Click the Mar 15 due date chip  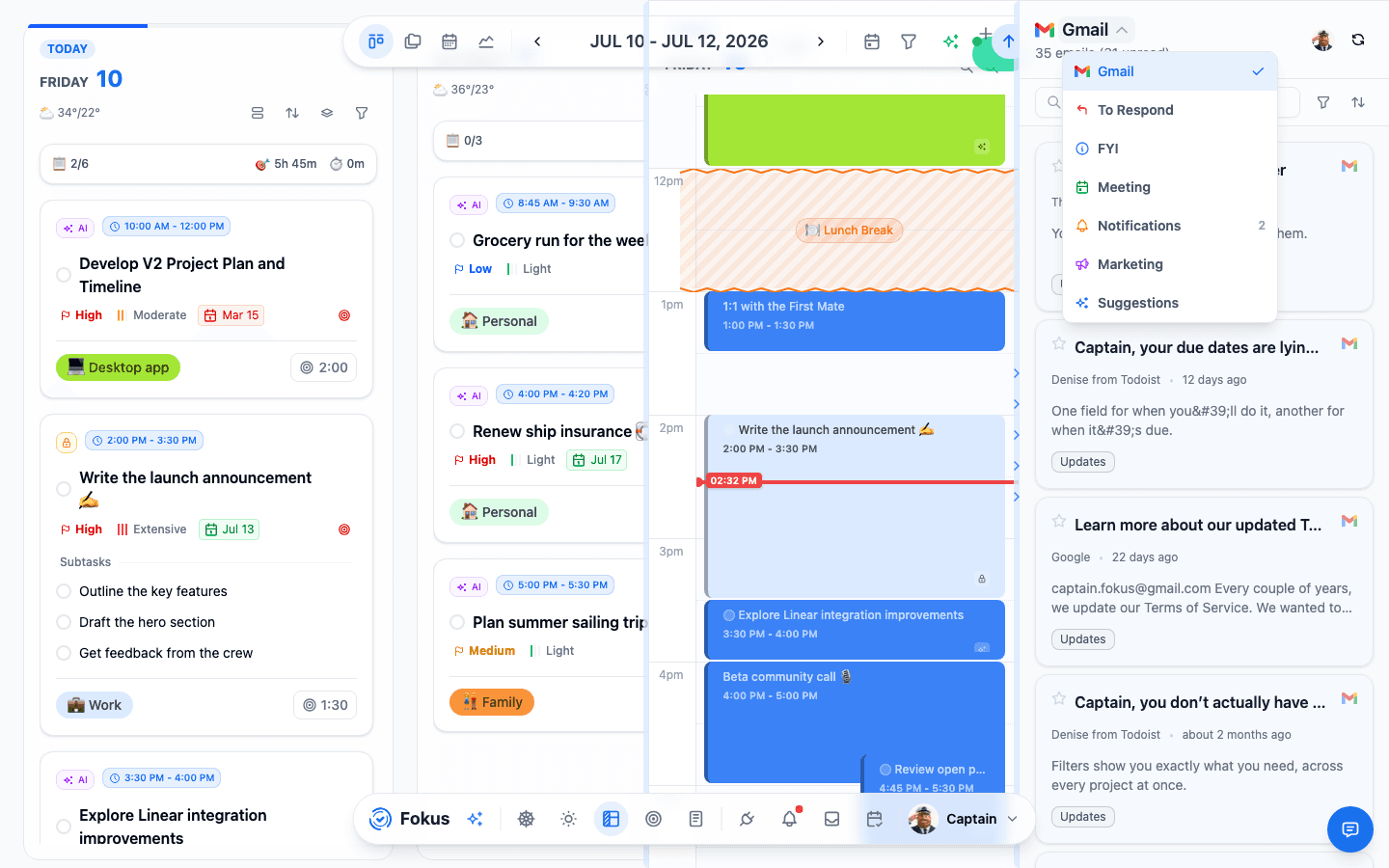(231, 315)
